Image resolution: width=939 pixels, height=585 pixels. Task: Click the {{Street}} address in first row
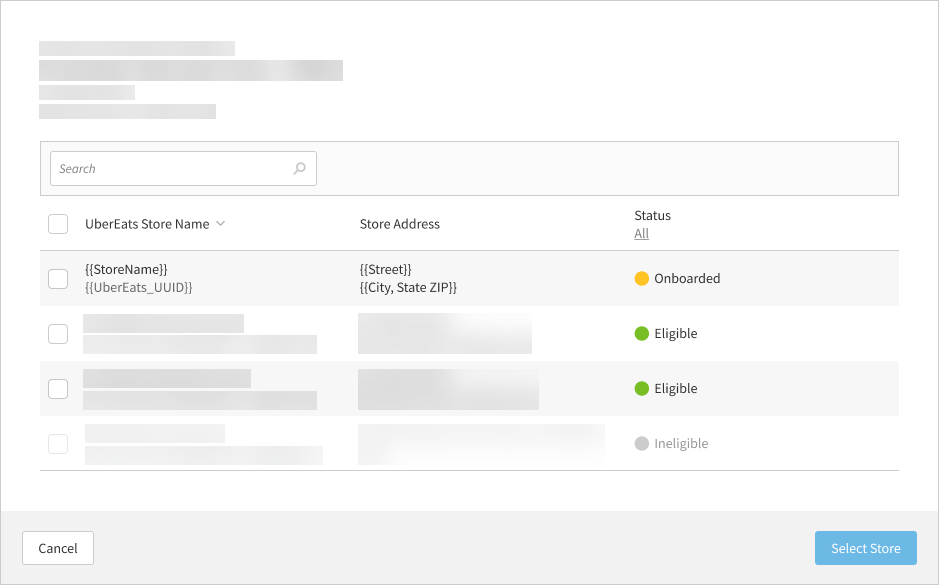click(x=385, y=270)
